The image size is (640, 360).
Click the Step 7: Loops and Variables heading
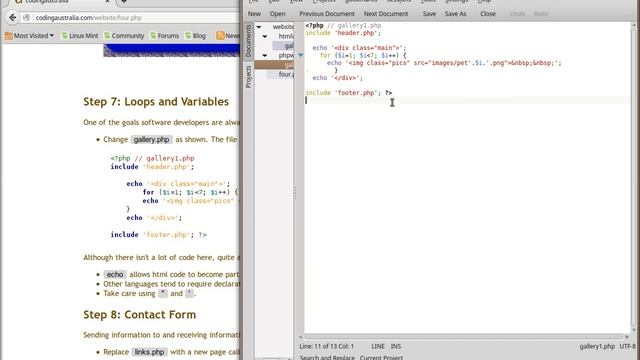[x=156, y=102]
